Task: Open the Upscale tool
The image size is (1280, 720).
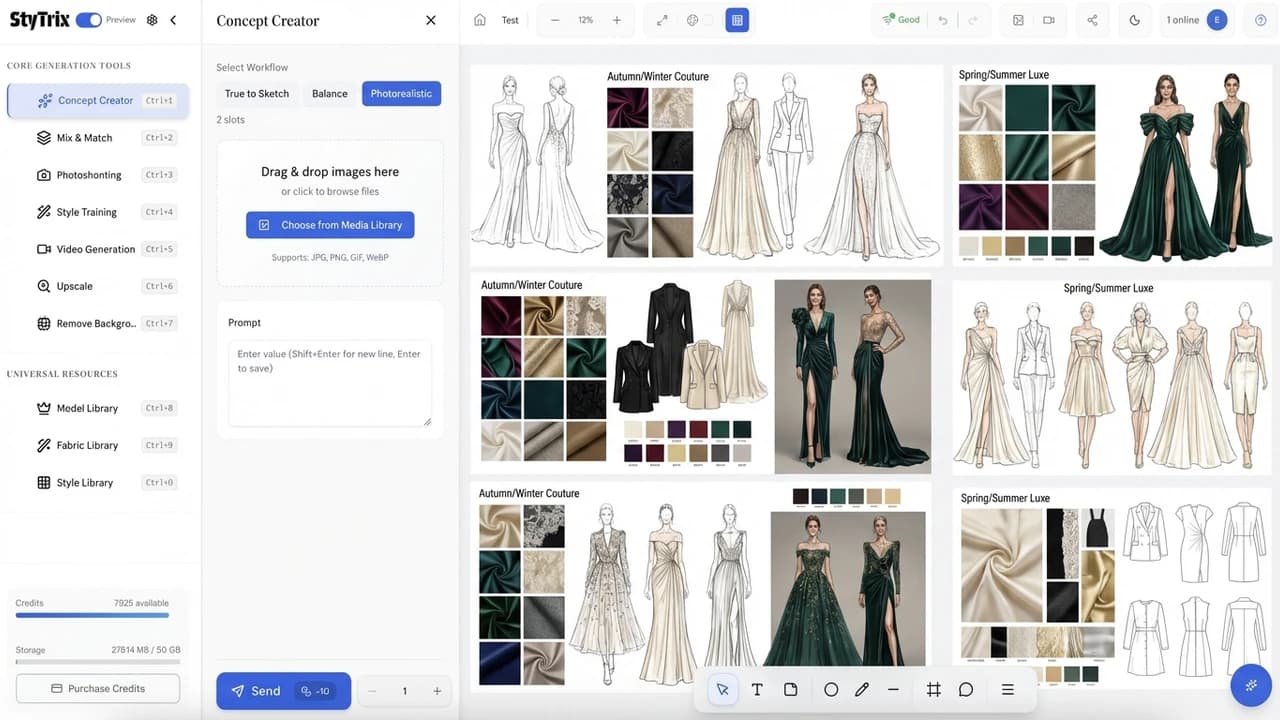Action: click(x=75, y=286)
